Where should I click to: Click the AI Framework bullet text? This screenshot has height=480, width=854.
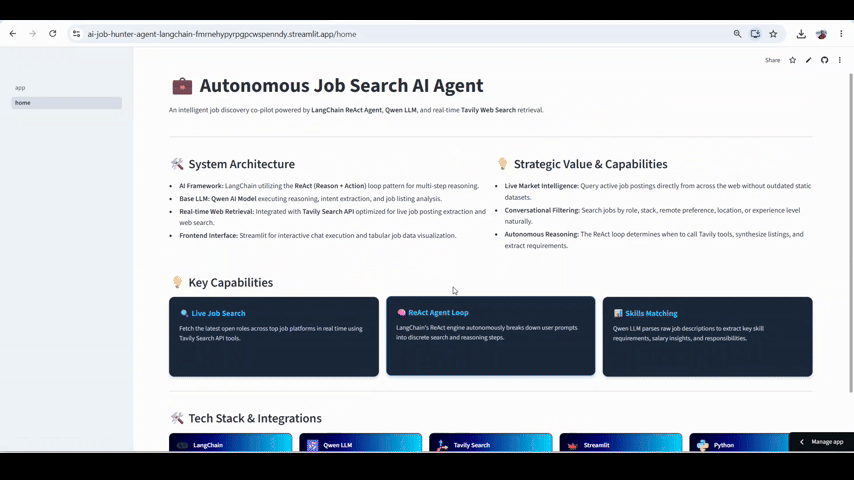(x=329, y=186)
